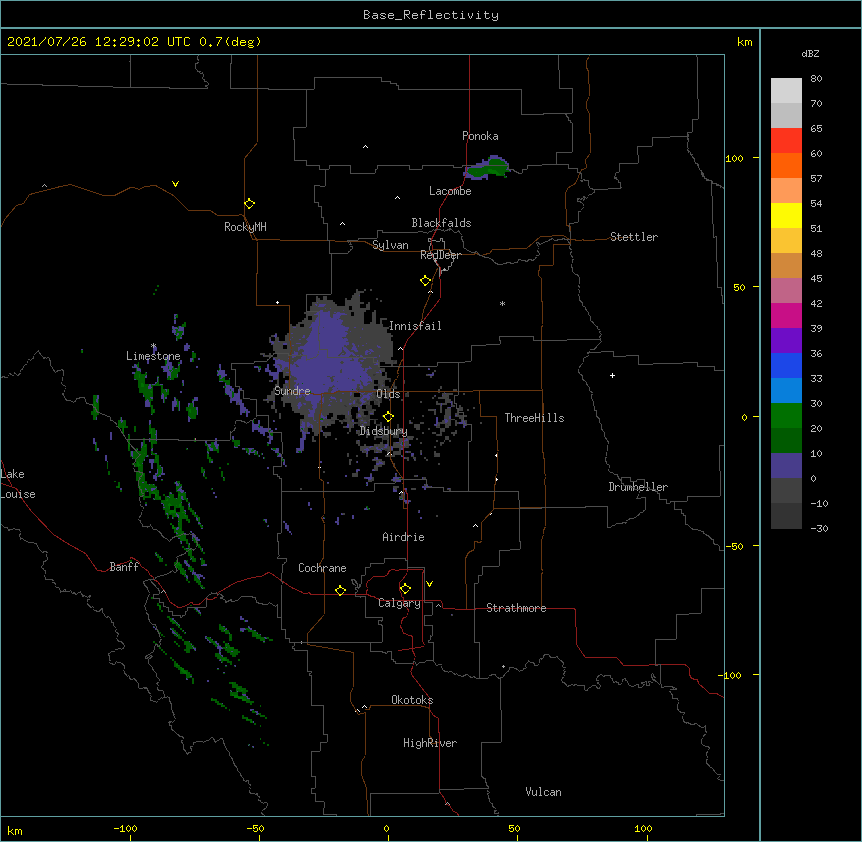Click the Airdrie city label
The image size is (862, 842).
(403, 537)
